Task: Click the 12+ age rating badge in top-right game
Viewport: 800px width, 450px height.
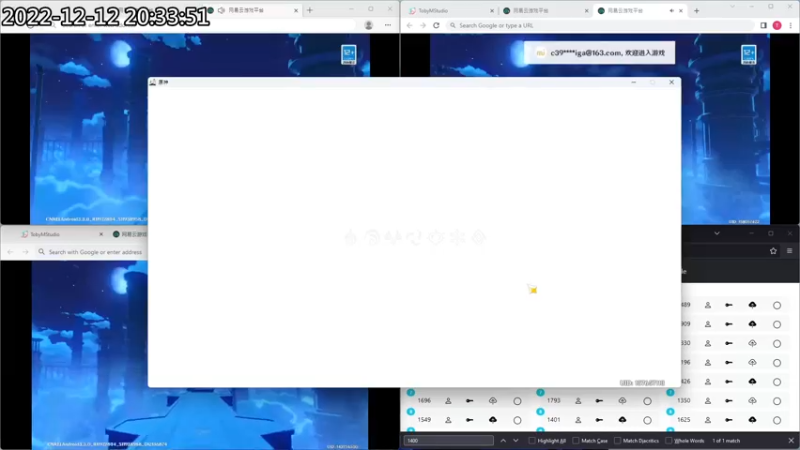Action: [748, 55]
